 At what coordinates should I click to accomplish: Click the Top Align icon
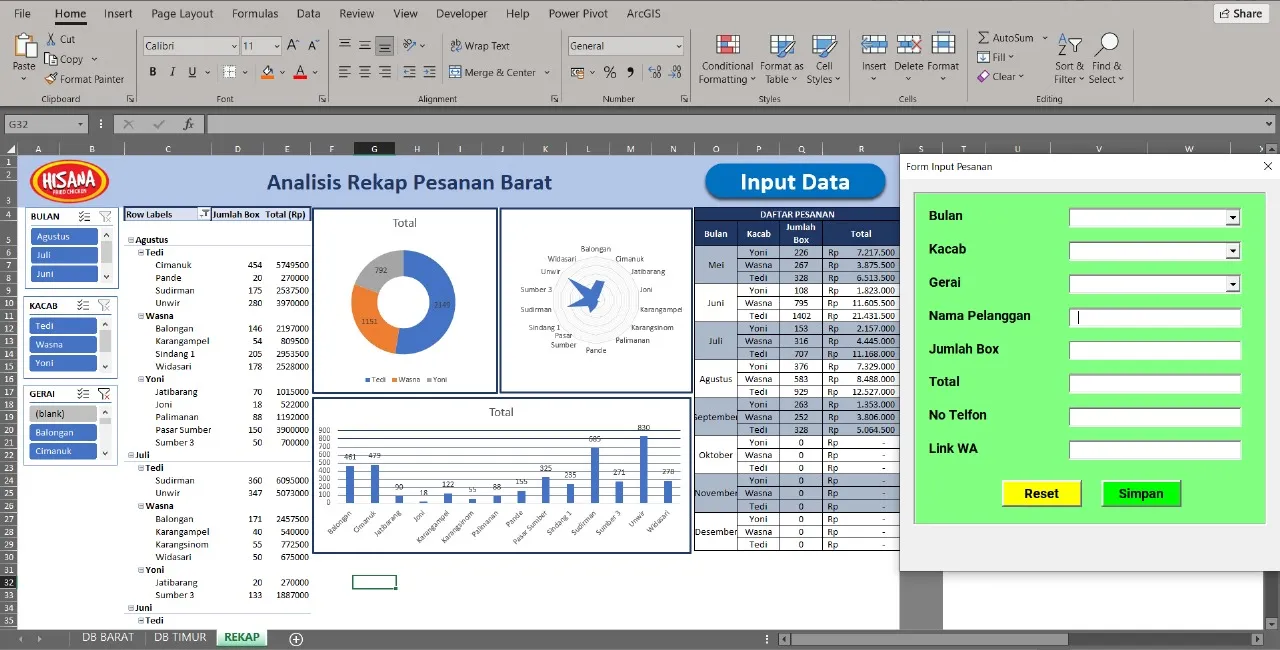[345, 46]
